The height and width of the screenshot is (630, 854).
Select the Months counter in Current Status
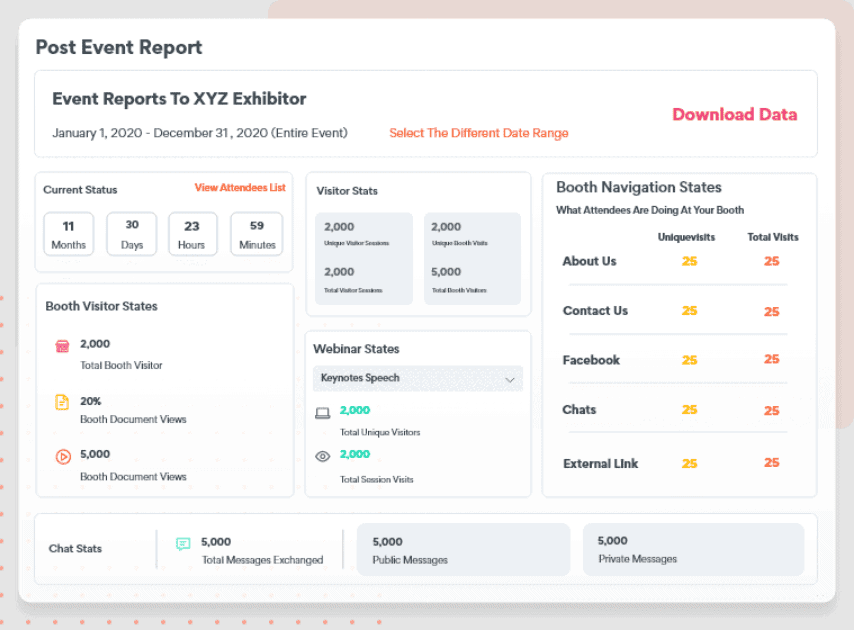[x=68, y=233]
